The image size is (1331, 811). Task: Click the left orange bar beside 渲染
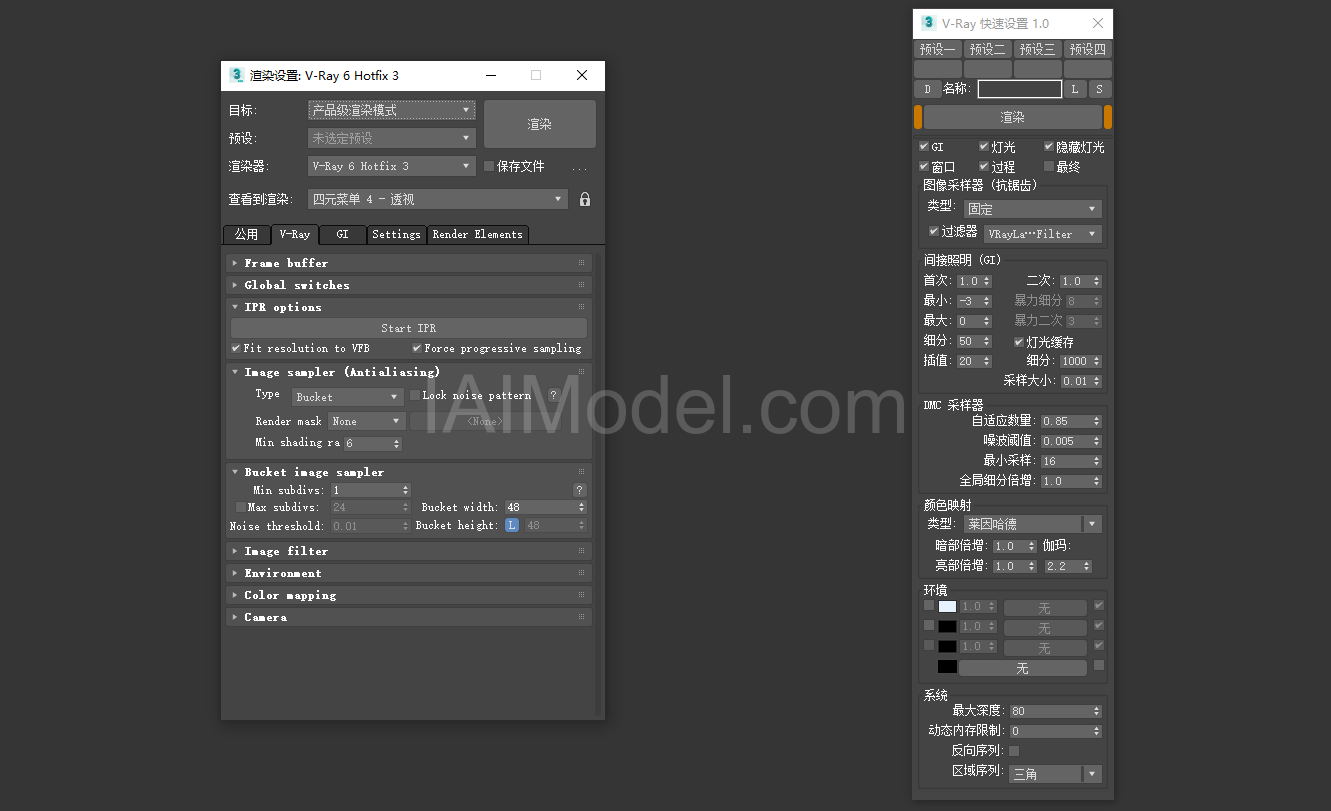918,117
